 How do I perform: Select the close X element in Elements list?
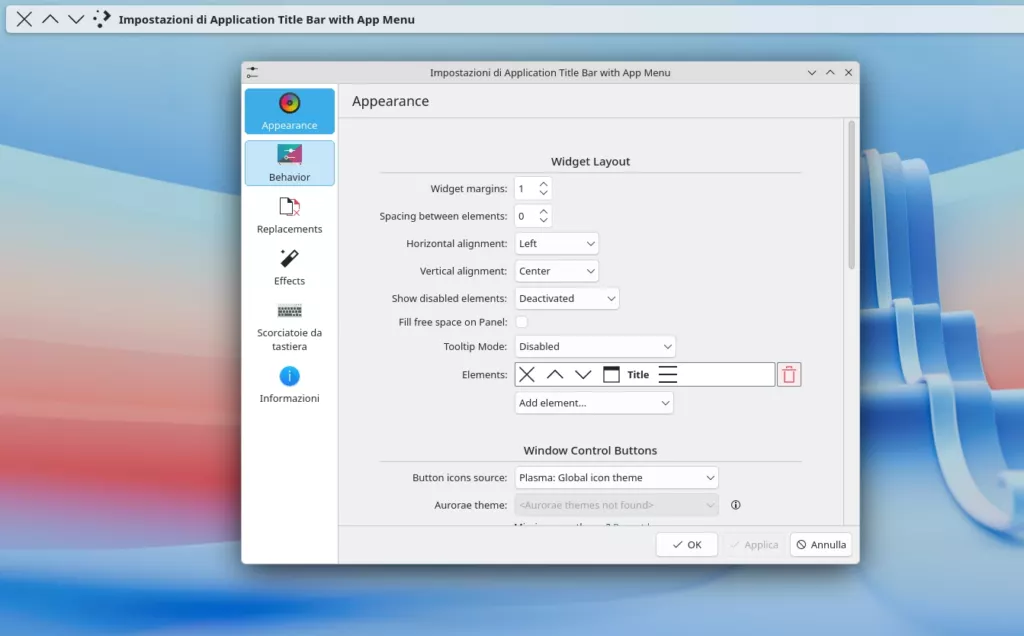pos(527,375)
